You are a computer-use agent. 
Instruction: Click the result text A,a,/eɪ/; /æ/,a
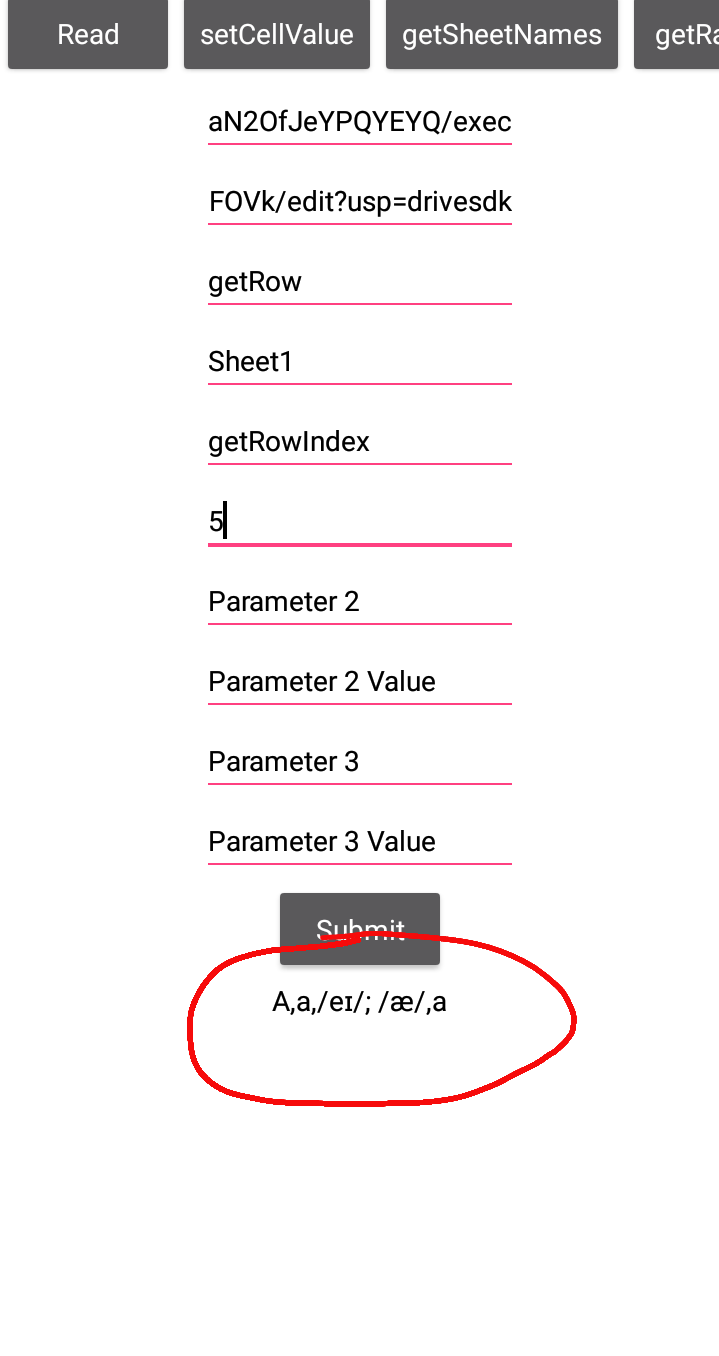pyautogui.click(x=359, y=1002)
